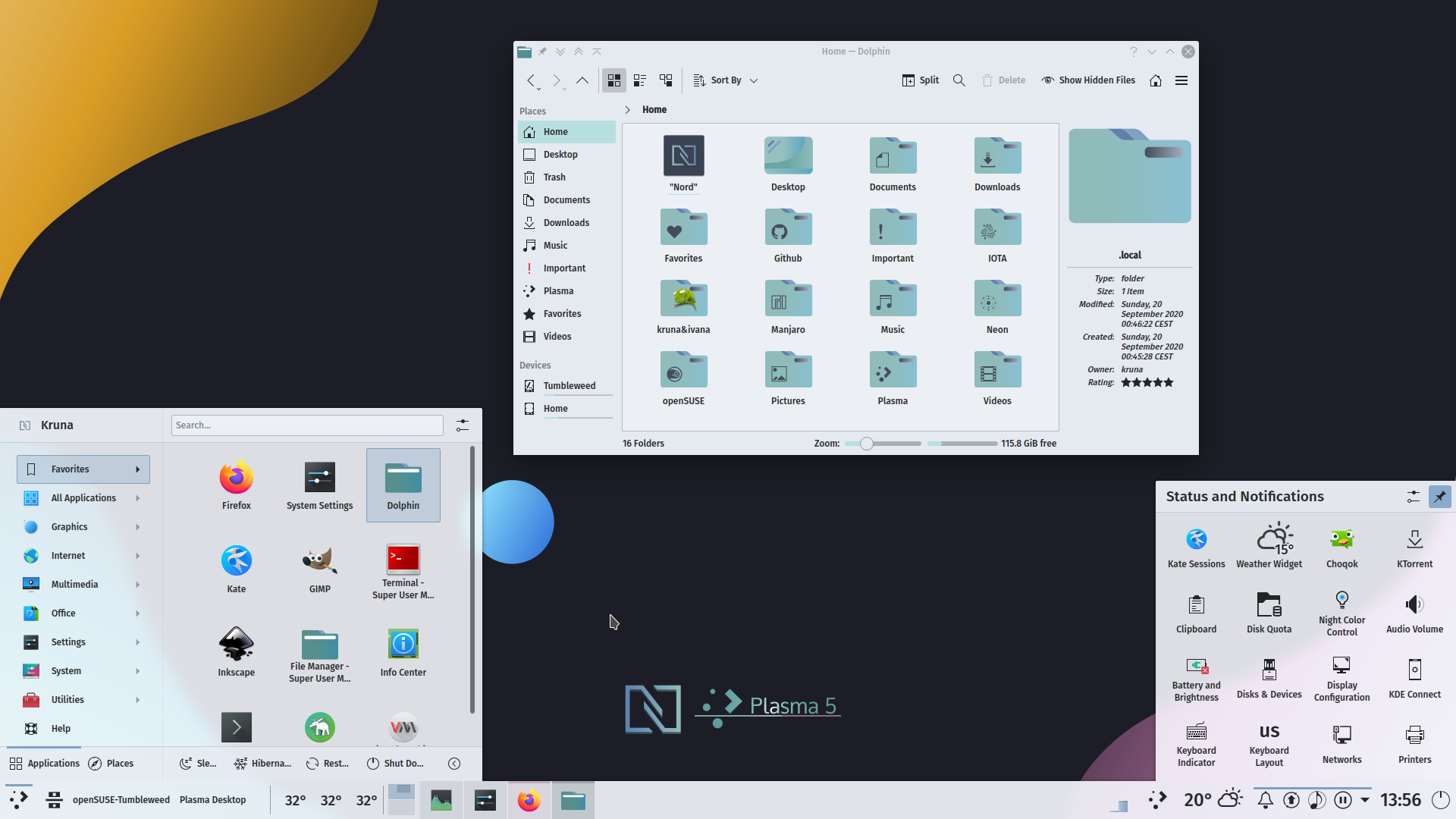1456x819 pixels.
Task: Switch to the Places tab in launcher
Action: click(111, 764)
